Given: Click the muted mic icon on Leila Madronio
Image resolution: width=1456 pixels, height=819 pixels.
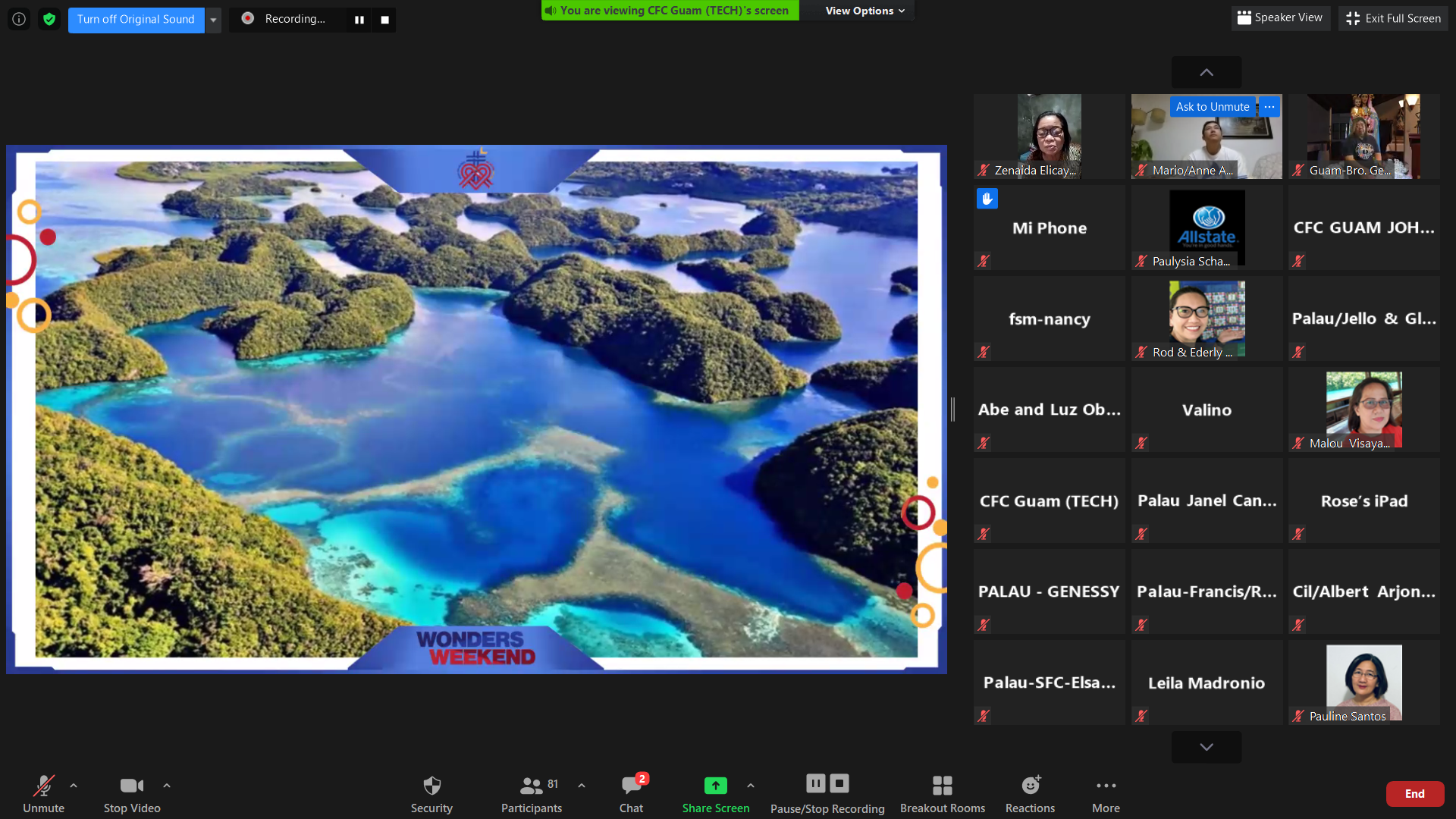Looking at the screenshot, I should click(x=1141, y=716).
